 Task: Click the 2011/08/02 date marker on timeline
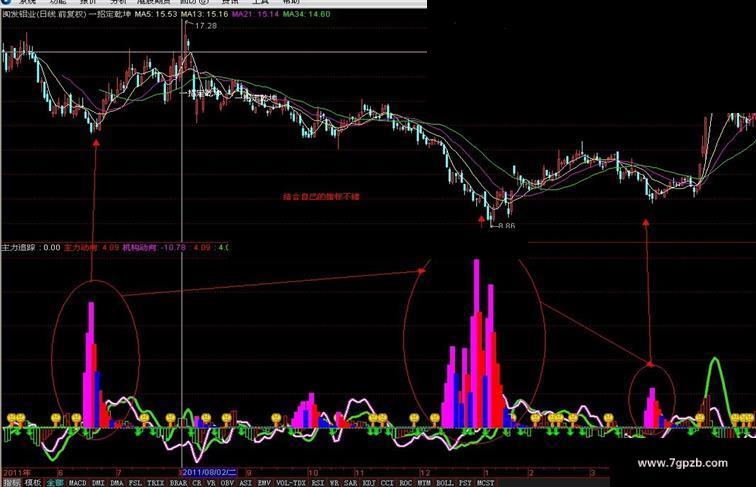(x=208, y=472)
